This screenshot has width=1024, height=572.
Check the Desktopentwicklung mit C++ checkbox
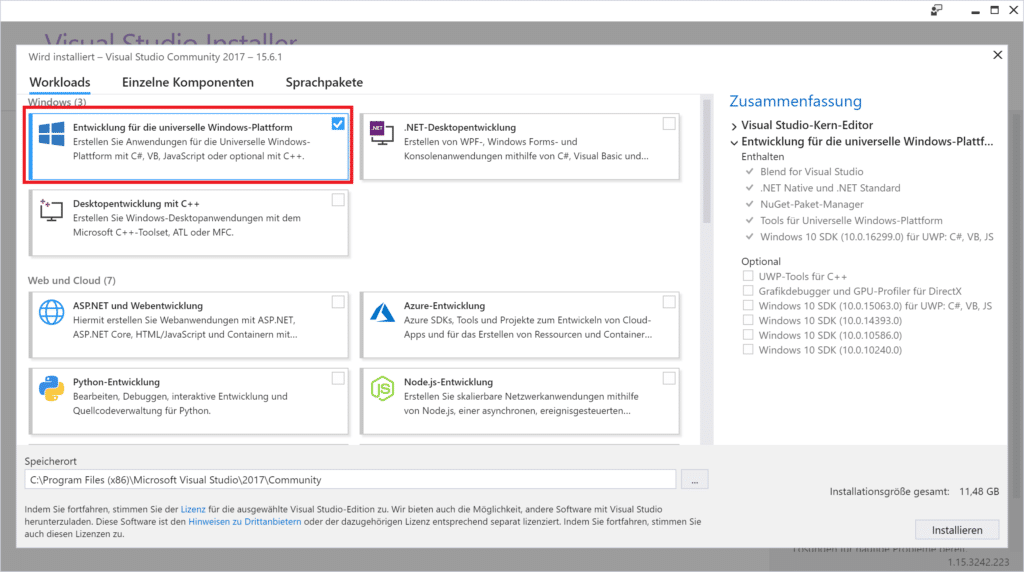pos(338,200)
